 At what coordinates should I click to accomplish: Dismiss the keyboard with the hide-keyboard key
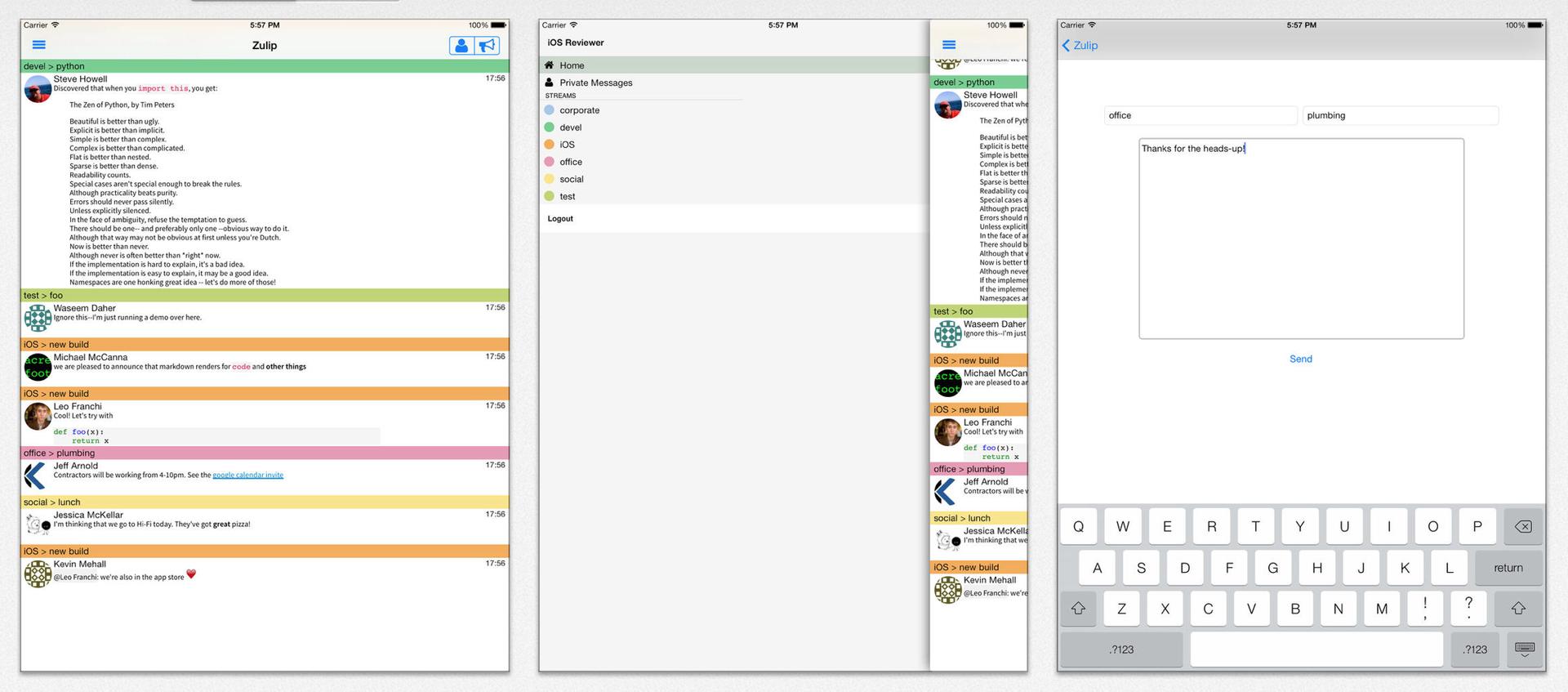click(1524, 650)
